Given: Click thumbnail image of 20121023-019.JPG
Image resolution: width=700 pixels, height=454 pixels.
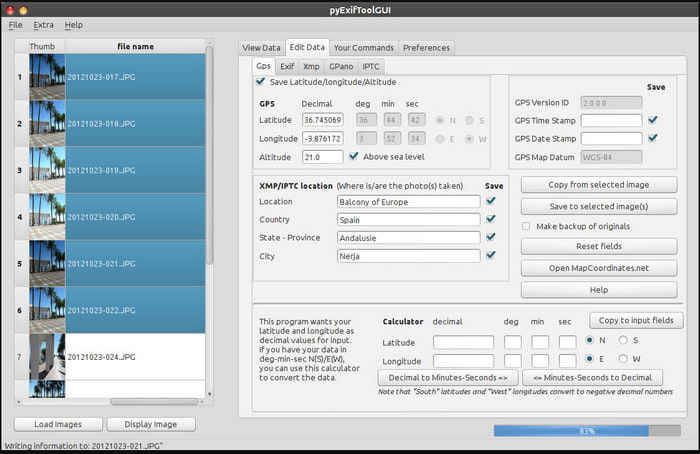Looking at the screenshot, I should 47,170.
